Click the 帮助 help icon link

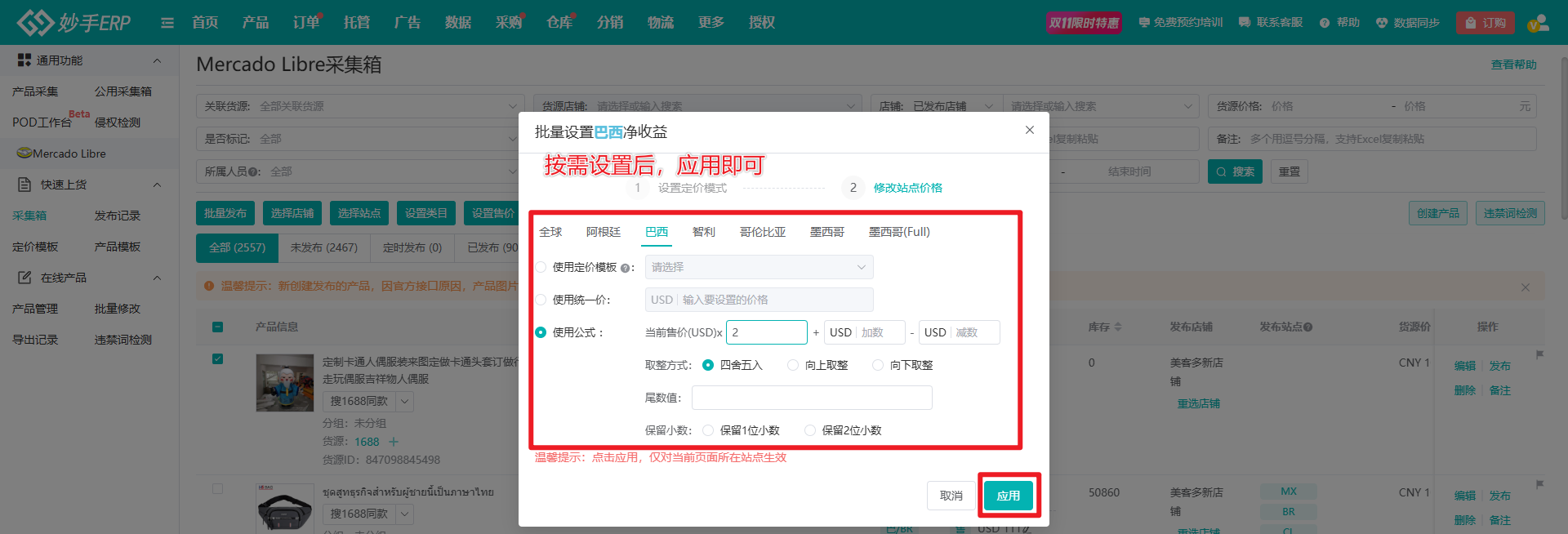click(1339, 23)
